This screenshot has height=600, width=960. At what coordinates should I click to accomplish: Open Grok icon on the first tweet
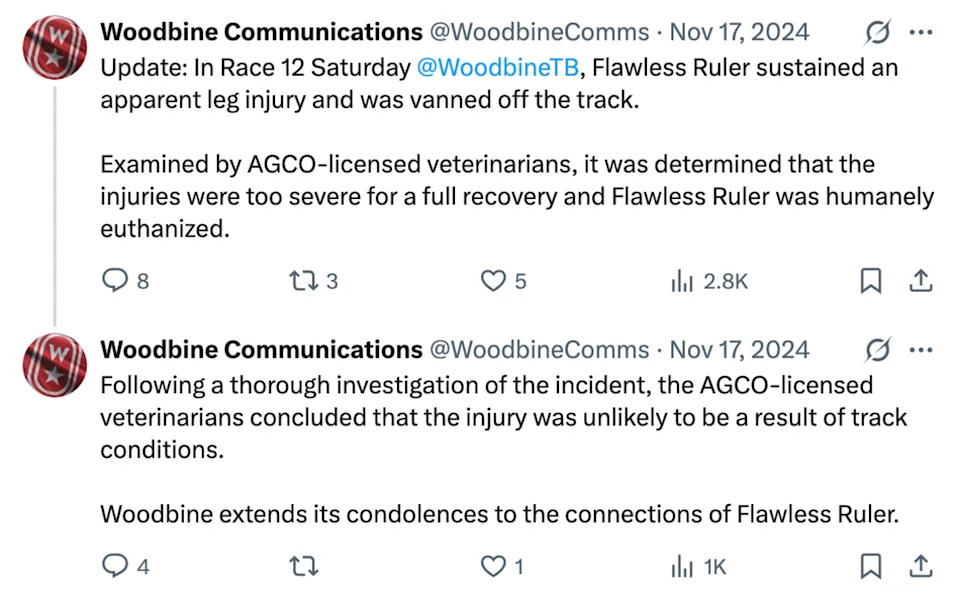tap(877, 32)
